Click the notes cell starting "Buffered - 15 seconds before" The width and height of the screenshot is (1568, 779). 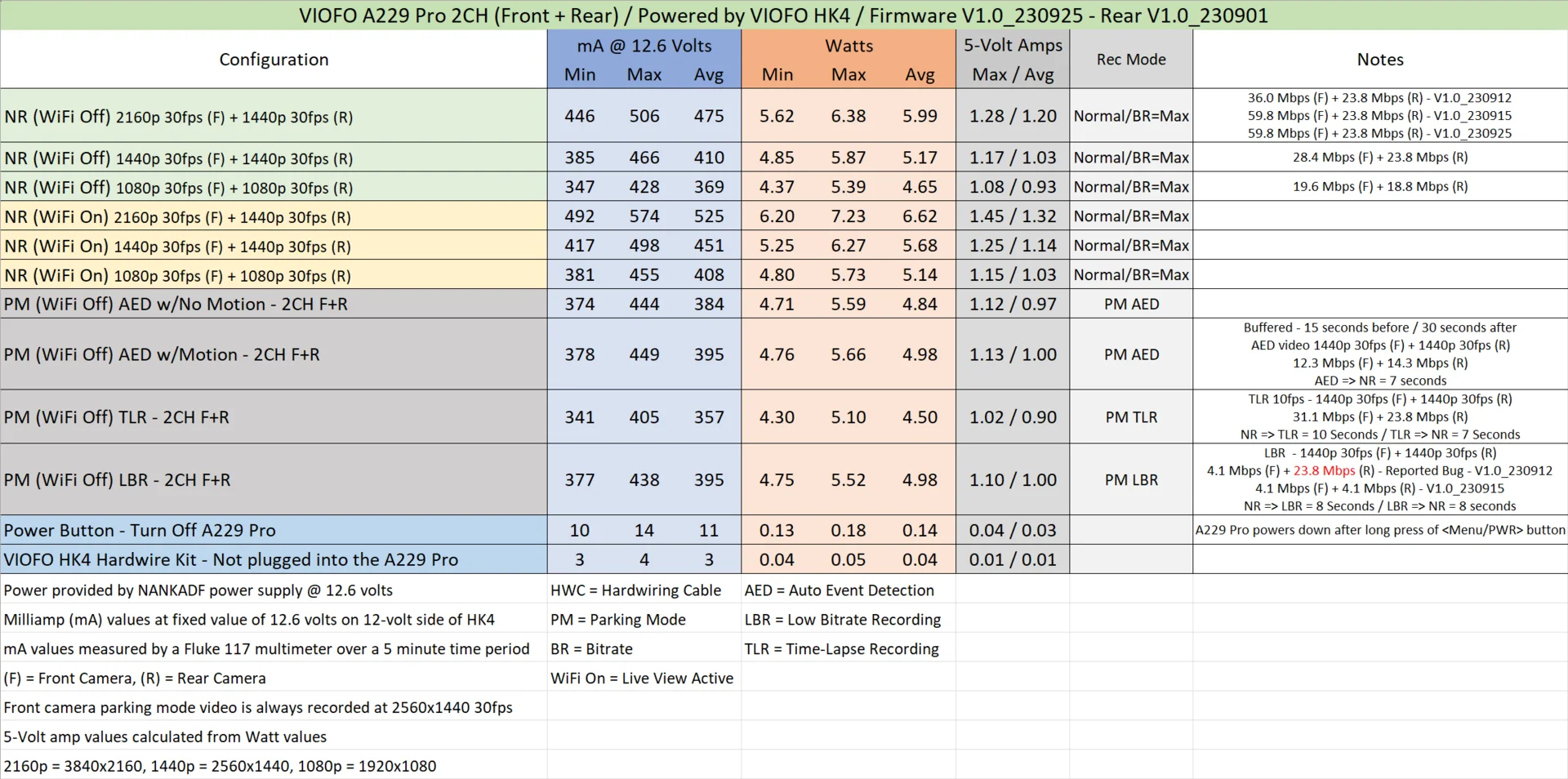pyautogui.click(x=1380, y=354)
